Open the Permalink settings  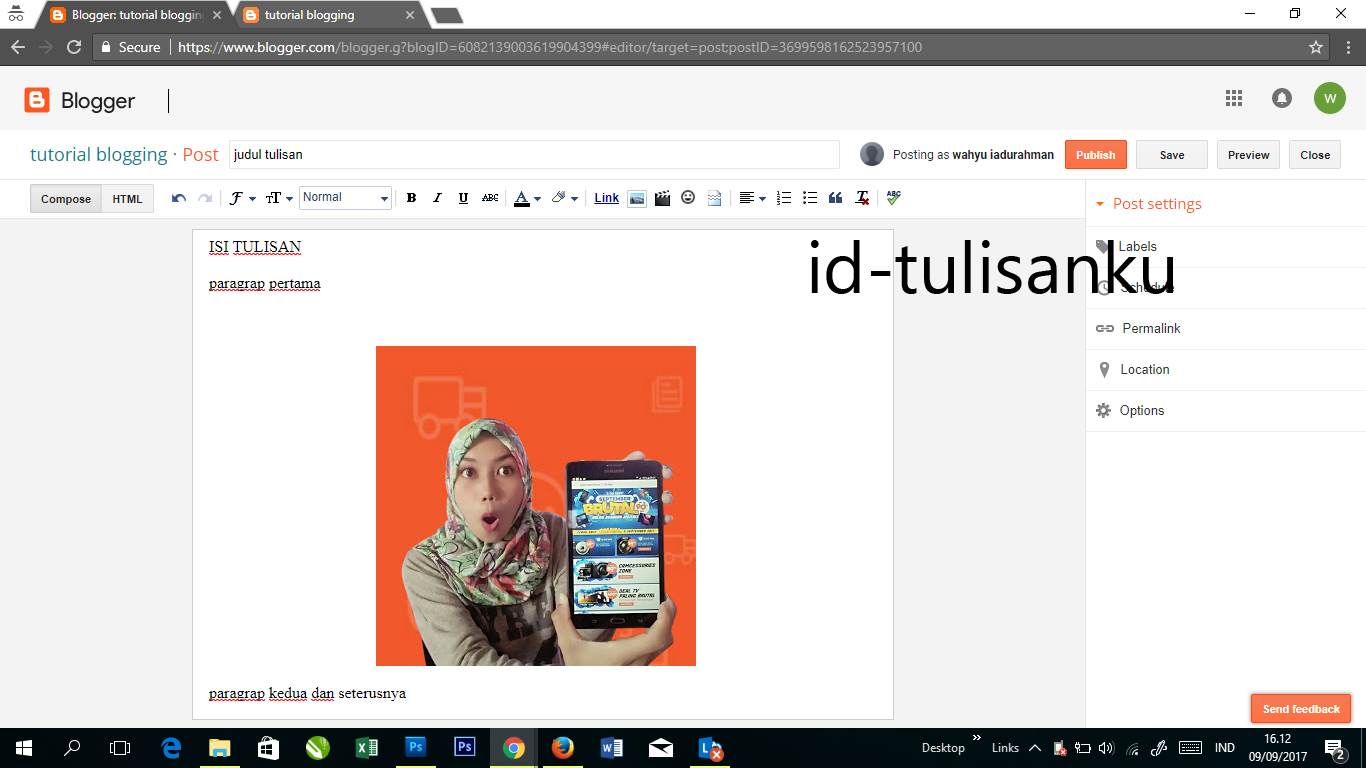tap(1151, 328)
